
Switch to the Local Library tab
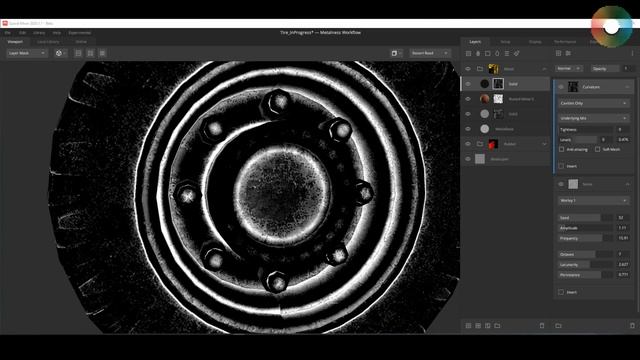point(48,42)
